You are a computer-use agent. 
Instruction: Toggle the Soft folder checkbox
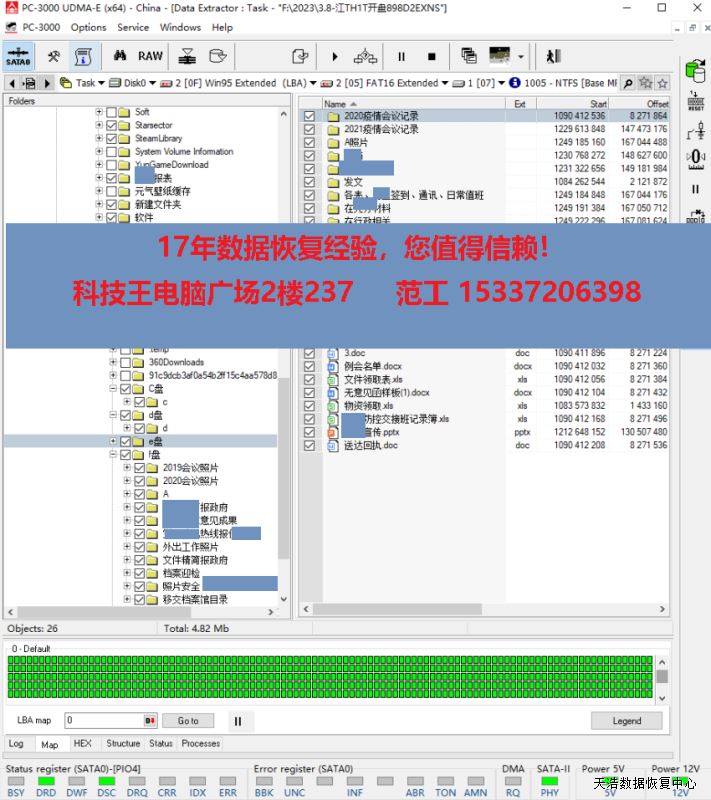(x=111, y=112)
